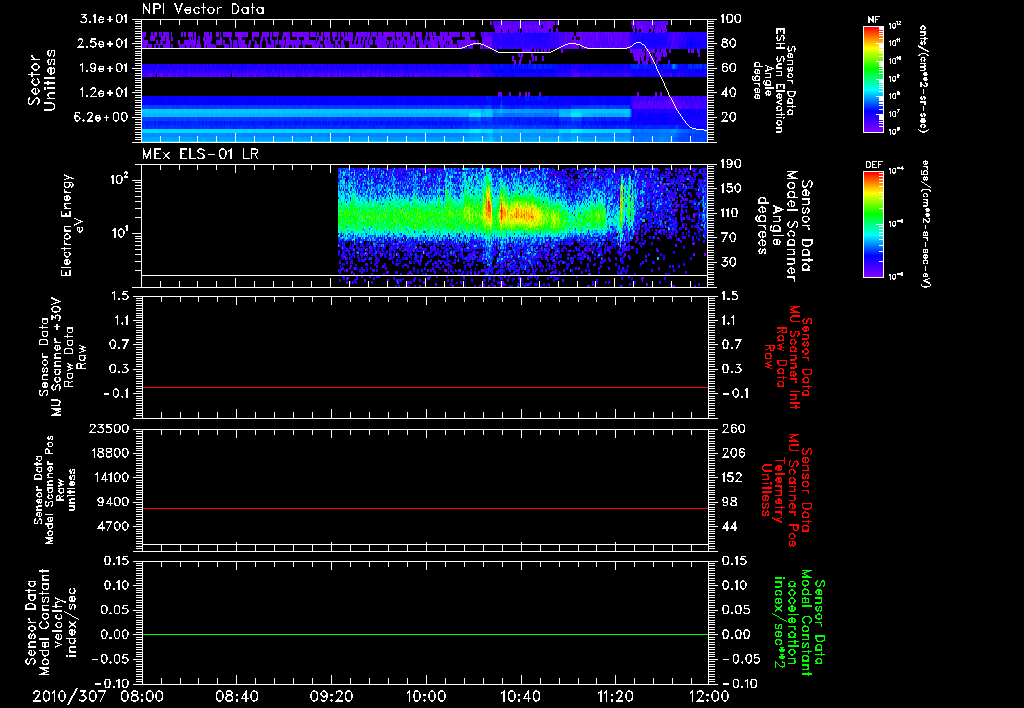This screenshot has height=708, width=1024.
Task: Click the '23500' scanner position tick value
Action: [x=109, y=429]
